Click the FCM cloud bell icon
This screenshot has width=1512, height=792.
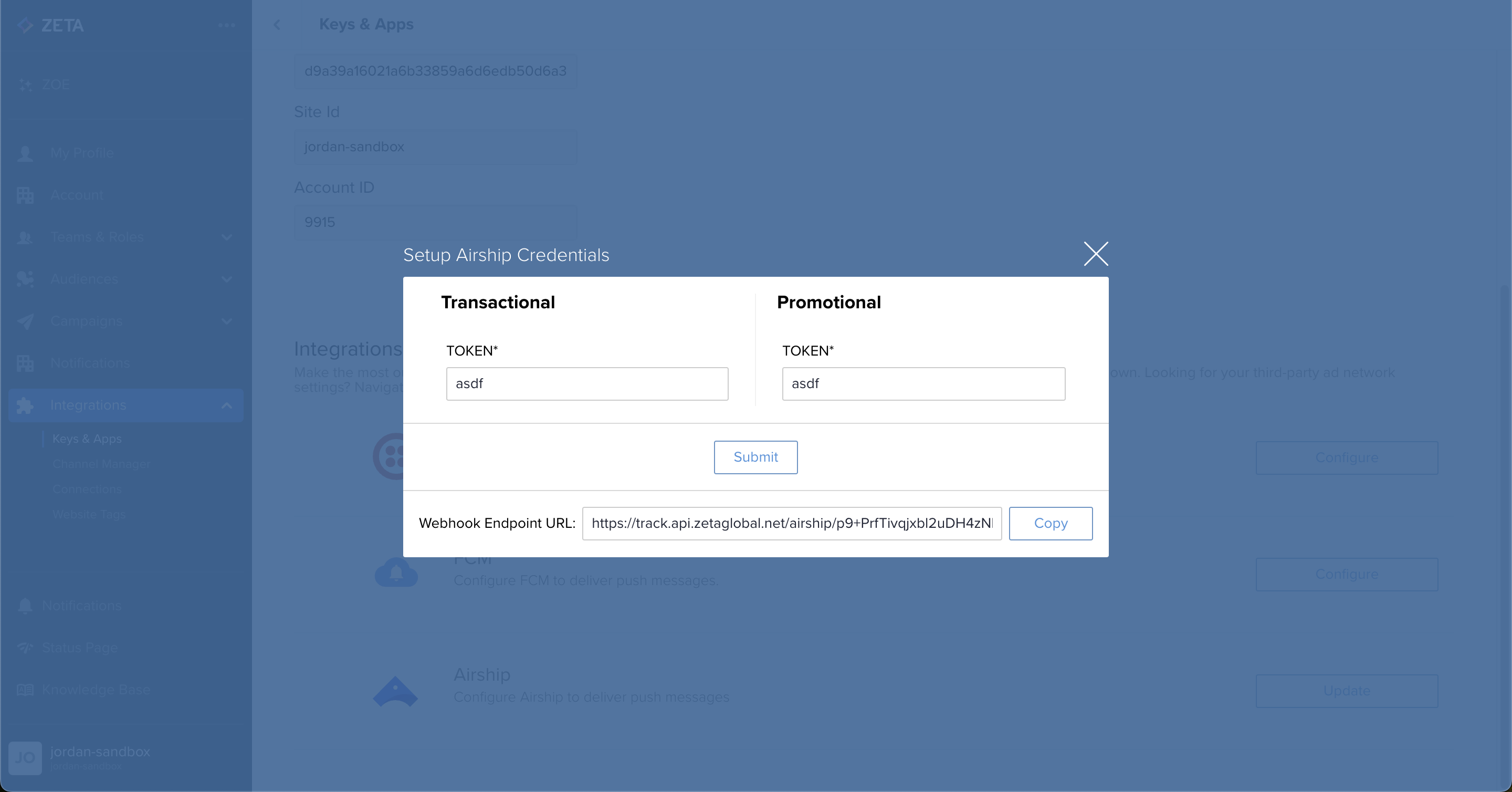pos(396,573)
